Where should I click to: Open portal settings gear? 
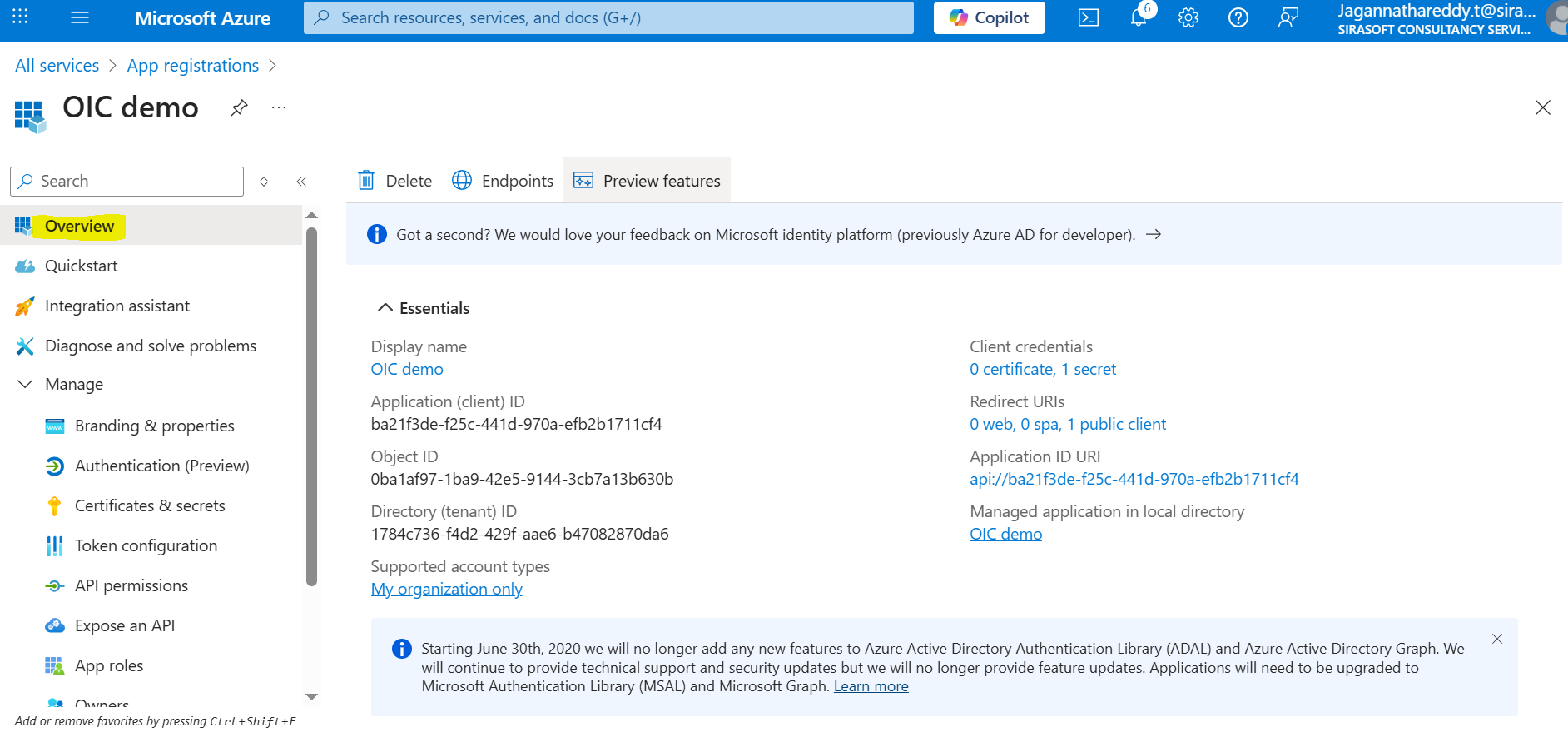(1188, 17)
